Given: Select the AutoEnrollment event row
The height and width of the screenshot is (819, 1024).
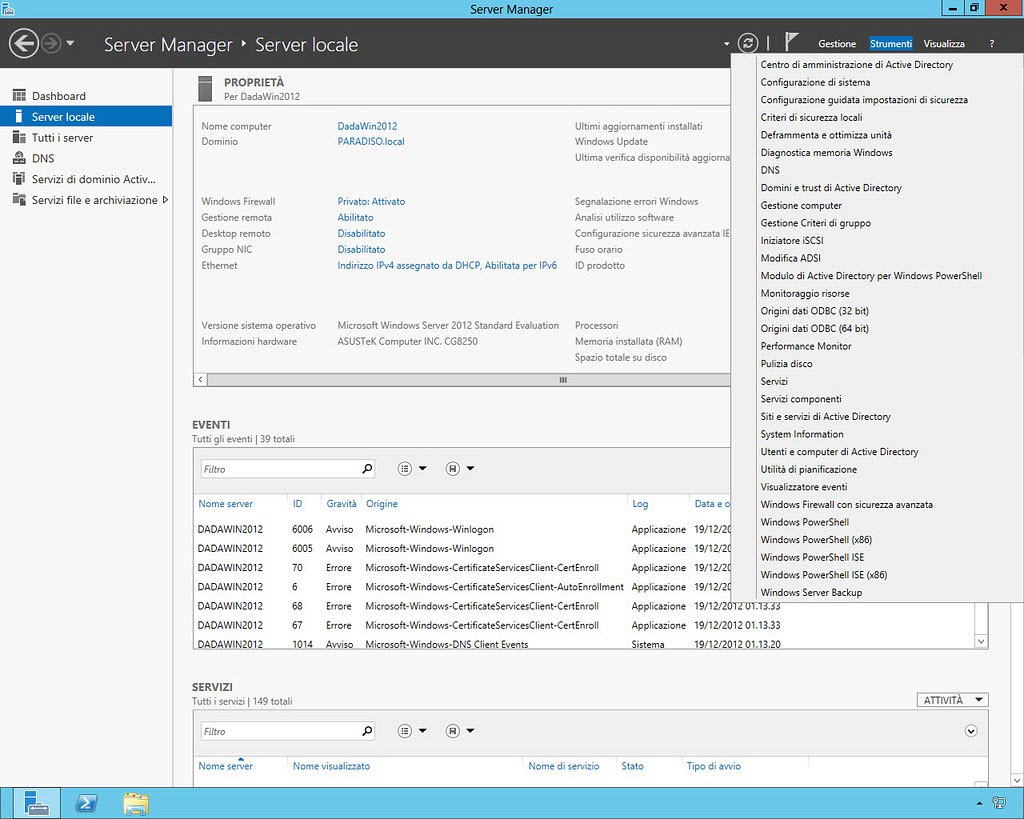Looking at the screenshot, I should (464, 586).
